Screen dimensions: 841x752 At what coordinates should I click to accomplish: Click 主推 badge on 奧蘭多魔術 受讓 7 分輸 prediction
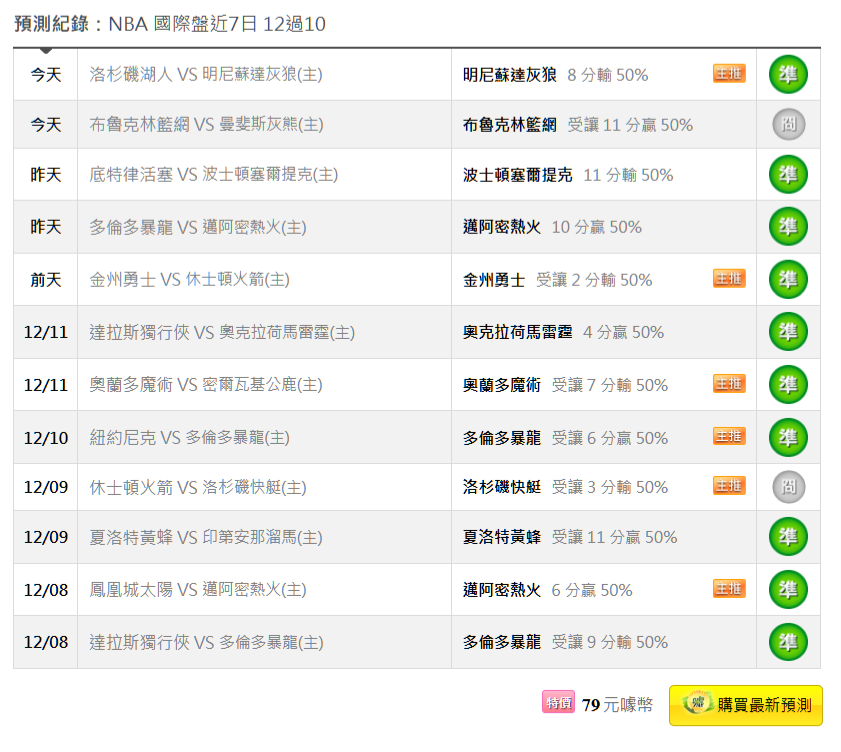(x=729, y=384)
